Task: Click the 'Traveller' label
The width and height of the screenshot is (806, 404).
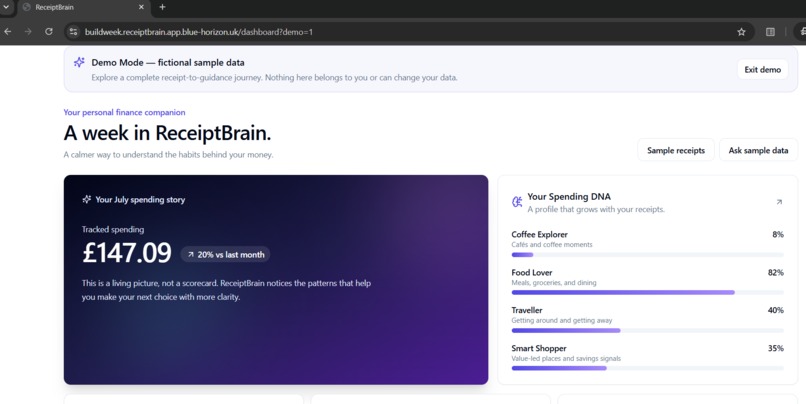Action: point(527,310)
